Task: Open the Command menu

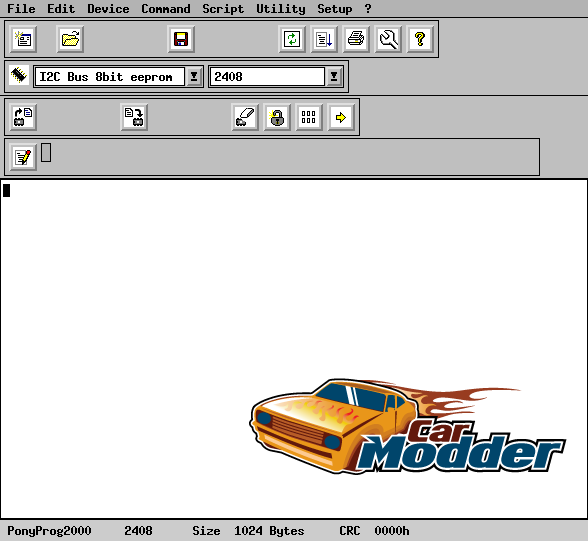Action: tap(166, 9)
